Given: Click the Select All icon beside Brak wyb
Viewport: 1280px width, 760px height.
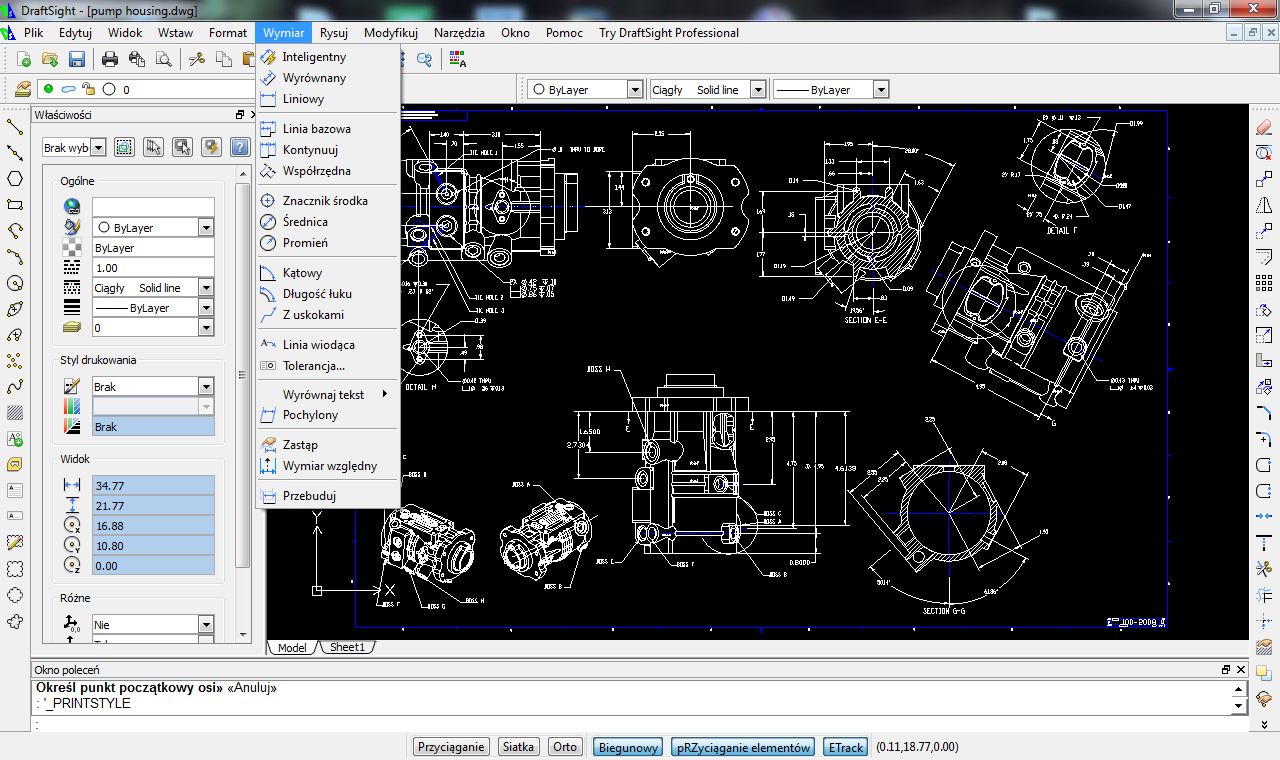Looking at the screenshot, I should pos(123,147).
